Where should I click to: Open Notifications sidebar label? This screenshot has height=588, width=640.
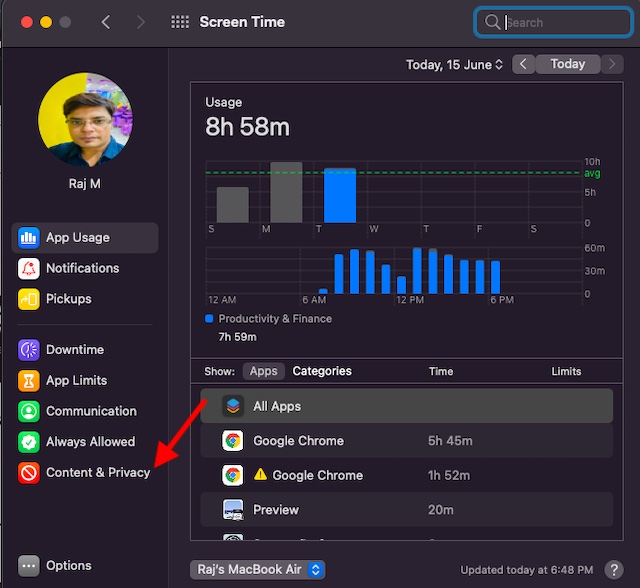pos(83,268)
